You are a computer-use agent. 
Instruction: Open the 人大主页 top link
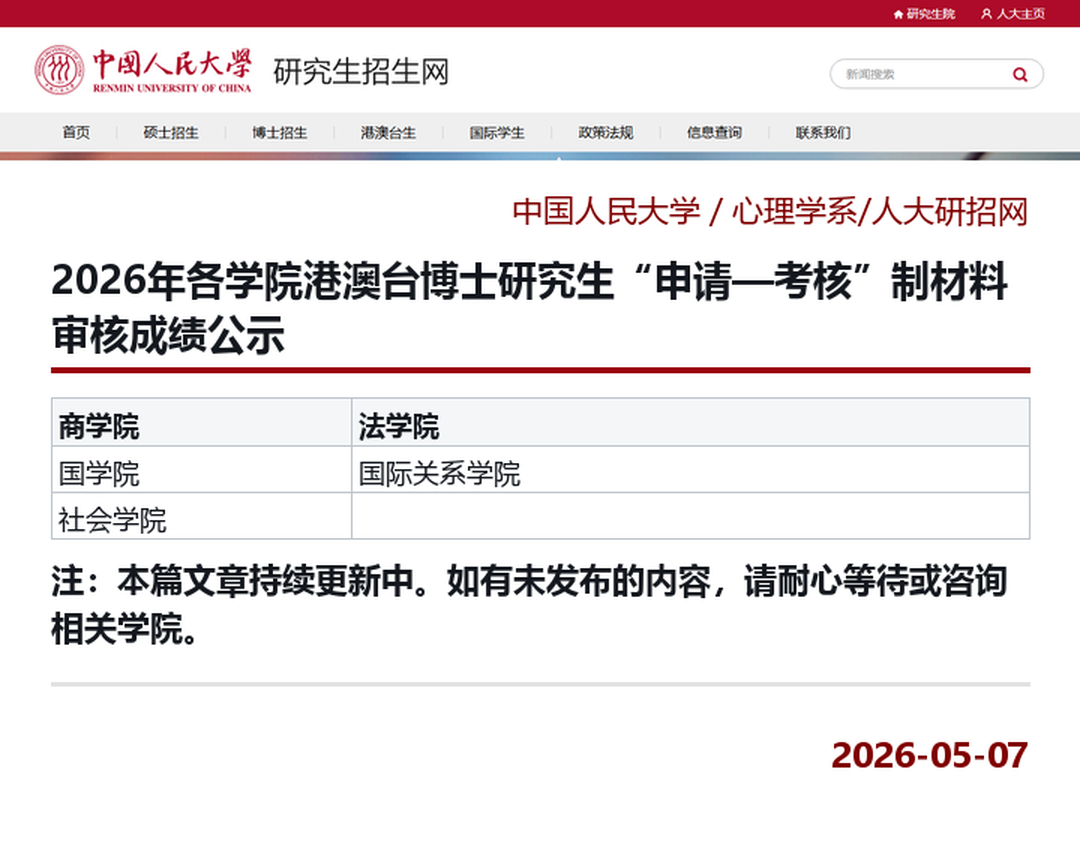pyautogui.click(x=1021, y=14)
